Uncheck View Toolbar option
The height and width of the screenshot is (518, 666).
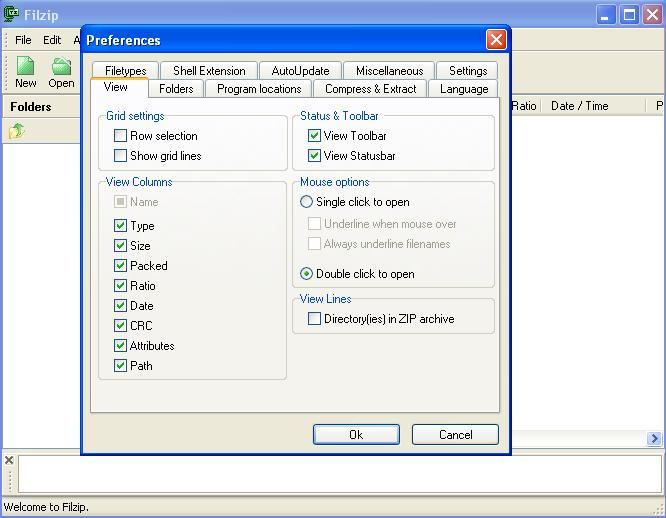[314, 136]
